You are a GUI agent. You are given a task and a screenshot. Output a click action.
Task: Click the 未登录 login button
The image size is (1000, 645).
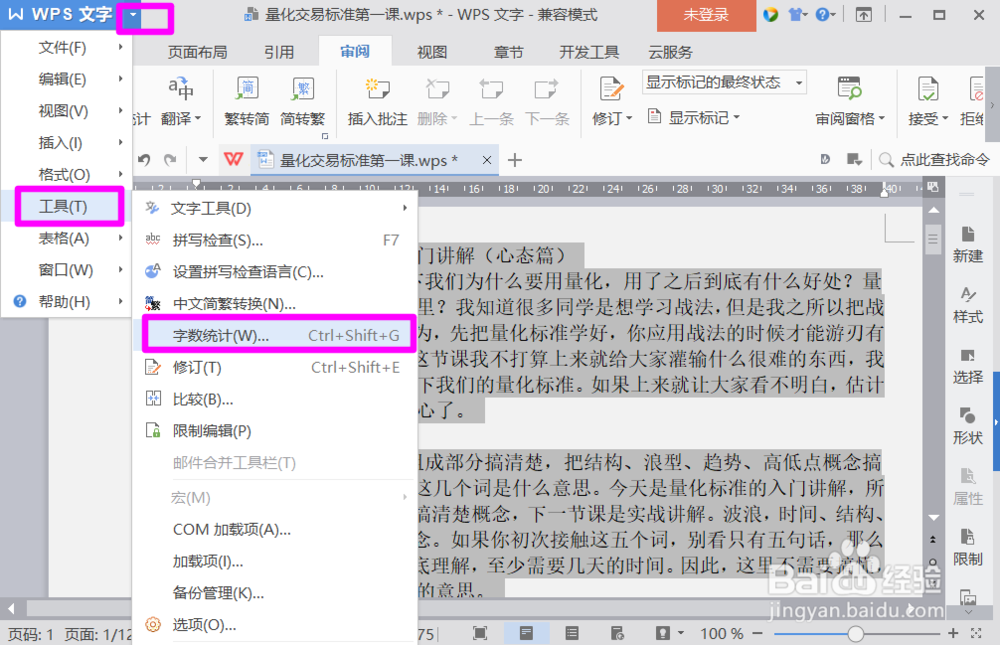point(706,16)
